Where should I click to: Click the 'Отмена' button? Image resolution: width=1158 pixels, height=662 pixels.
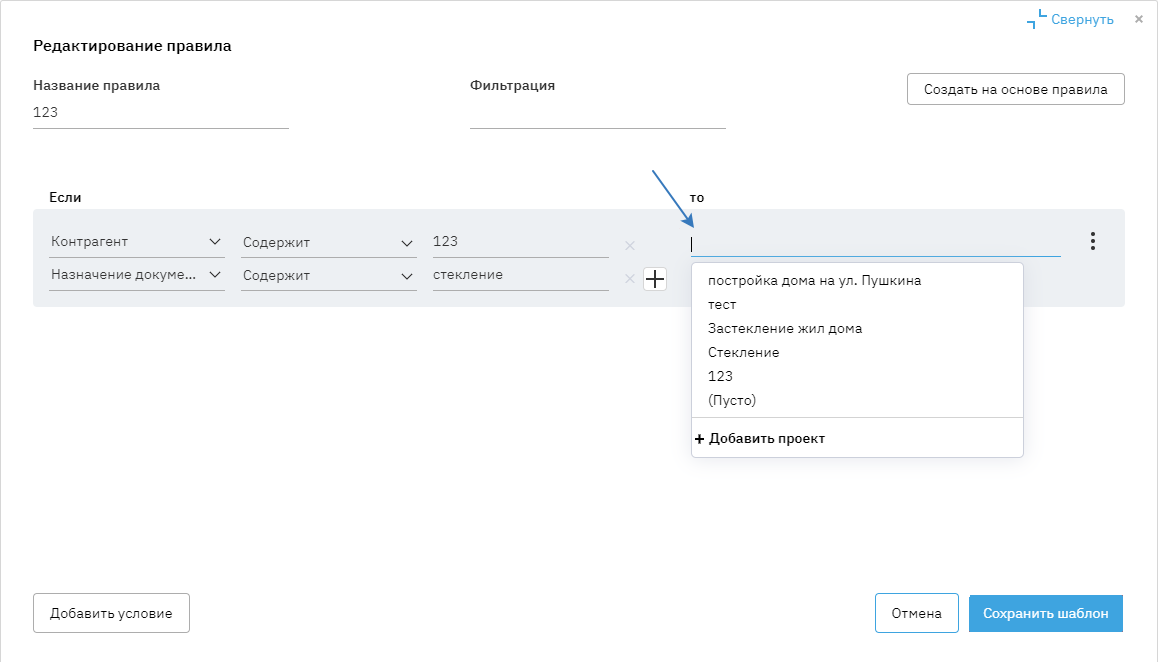[917, 613]
